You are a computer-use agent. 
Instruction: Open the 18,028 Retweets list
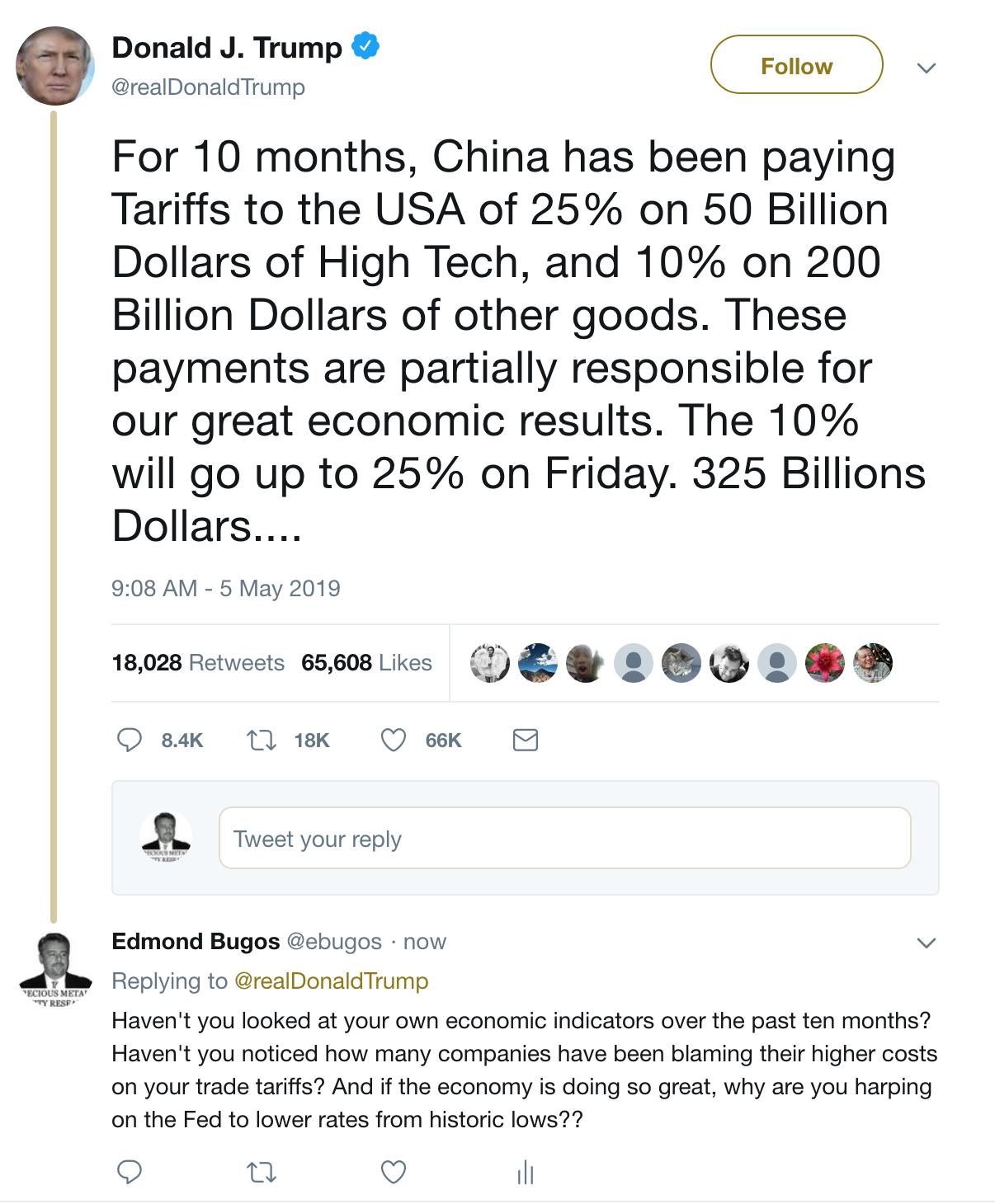(198, 662)
